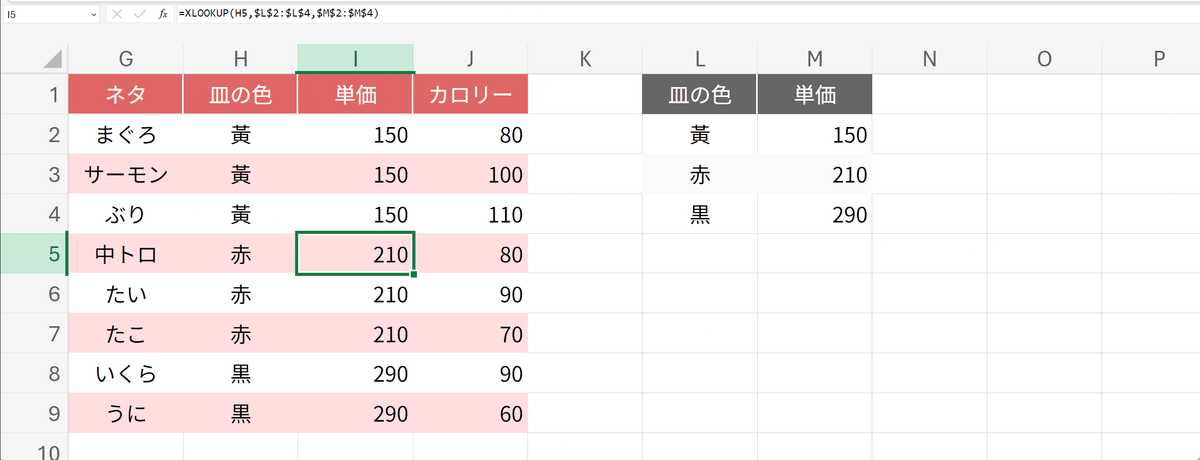The width and height of the screenshot is (1200, 460).
Task: Click calorie value 80 in 中トロ row
Action: point(470,255)
